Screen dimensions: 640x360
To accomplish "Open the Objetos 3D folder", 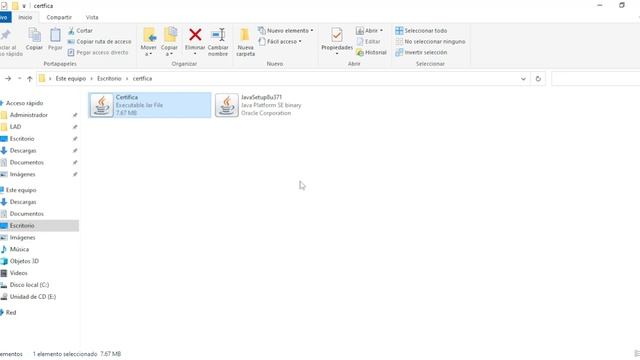I will tap(24, 261).
